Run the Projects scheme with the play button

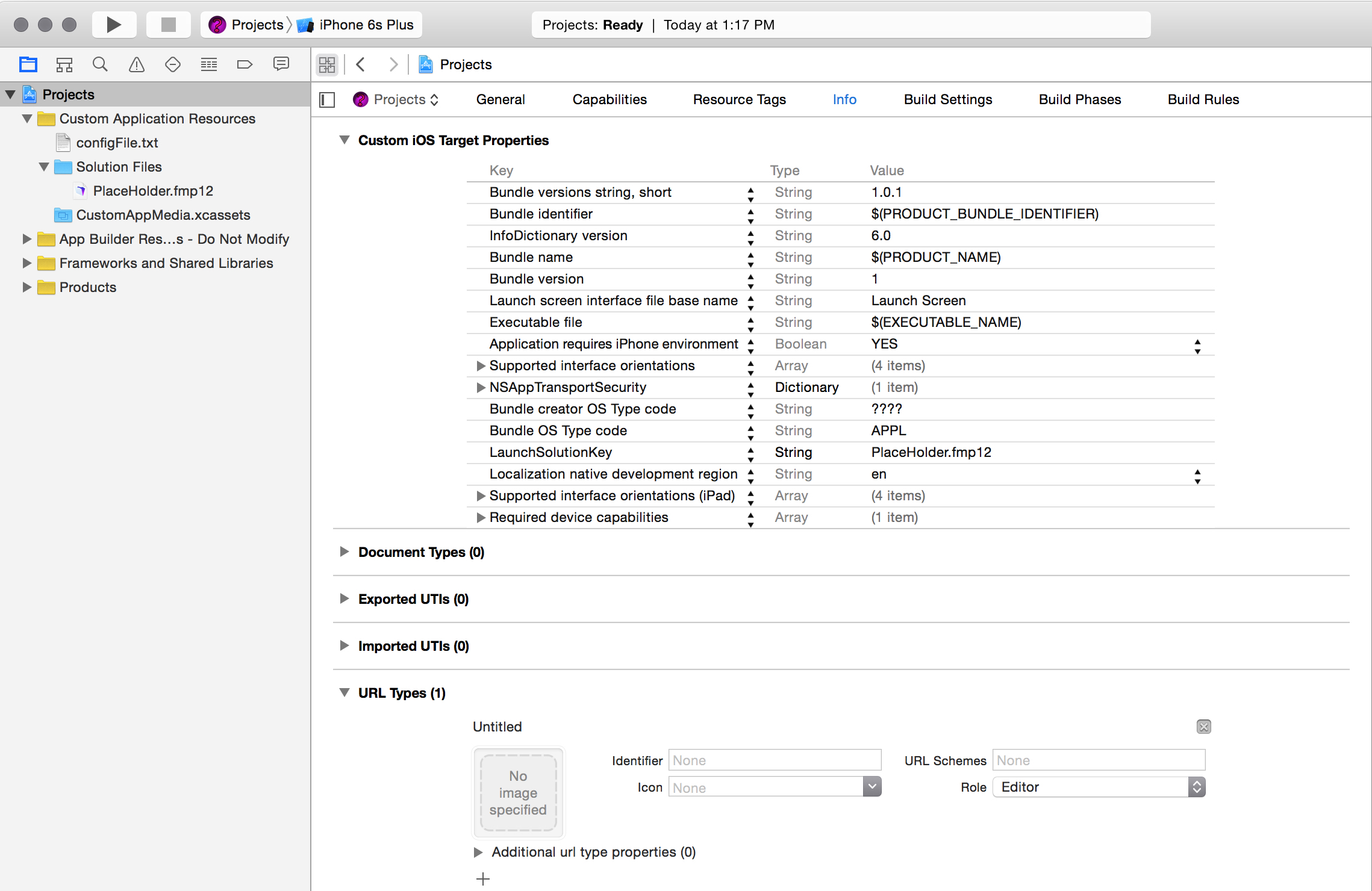pyautogui.click(x=113, y=25)
